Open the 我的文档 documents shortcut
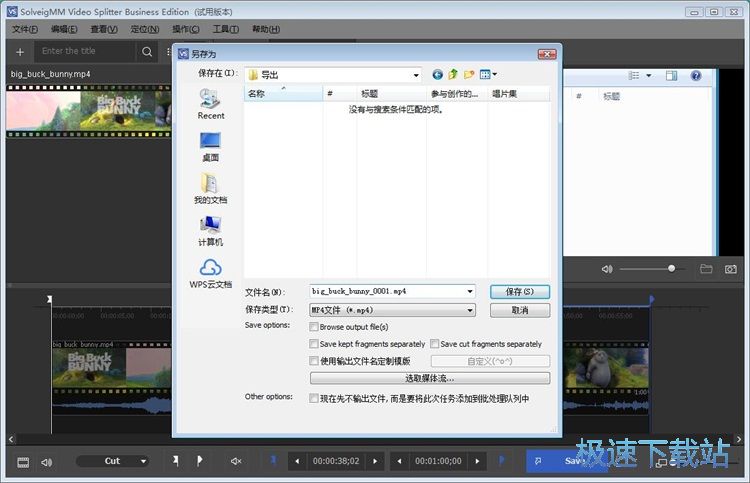750x483 pixels. coord(210,188)
